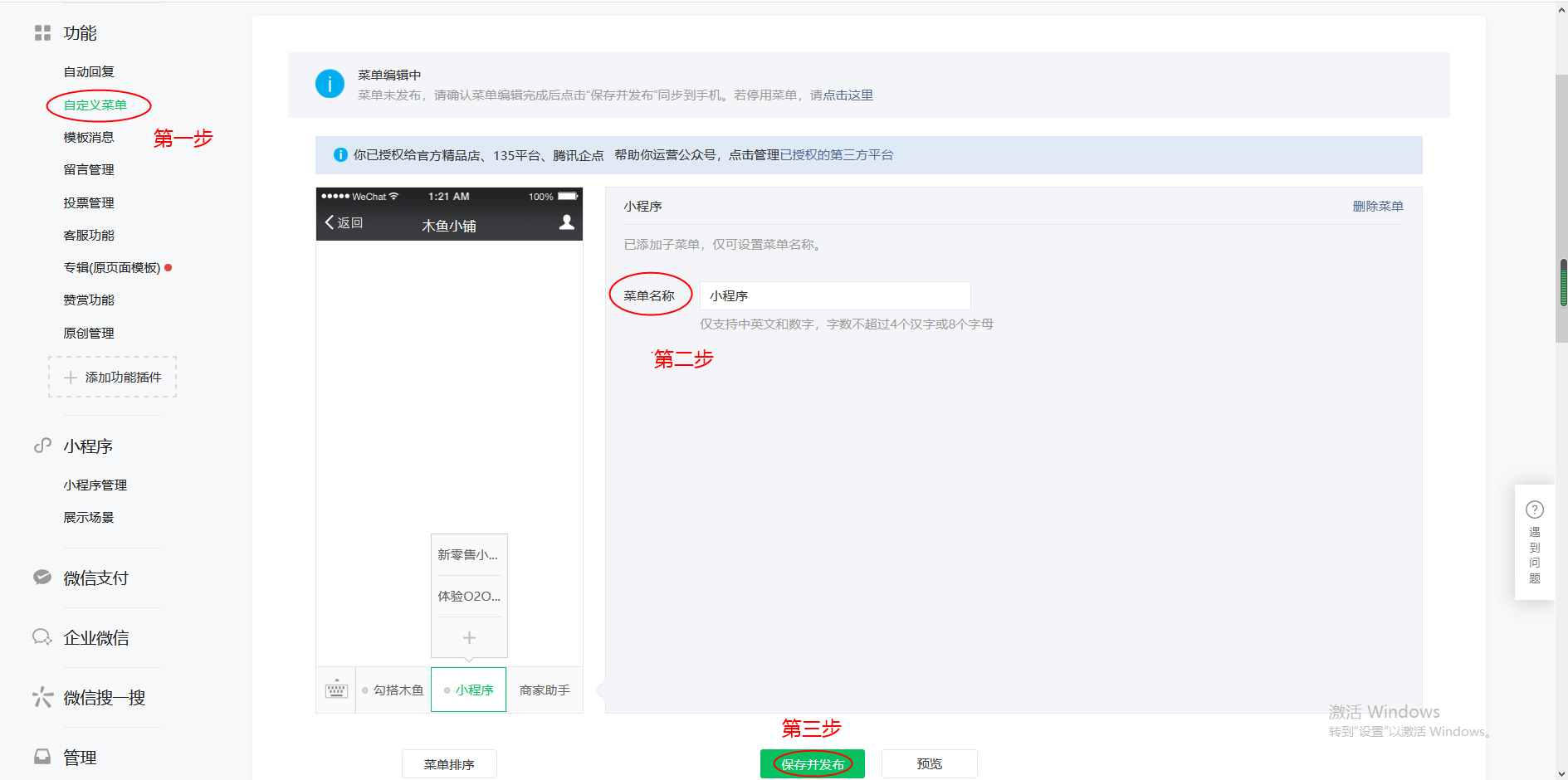Click the 功能 grid icon in sidebar

click(42, 33)
